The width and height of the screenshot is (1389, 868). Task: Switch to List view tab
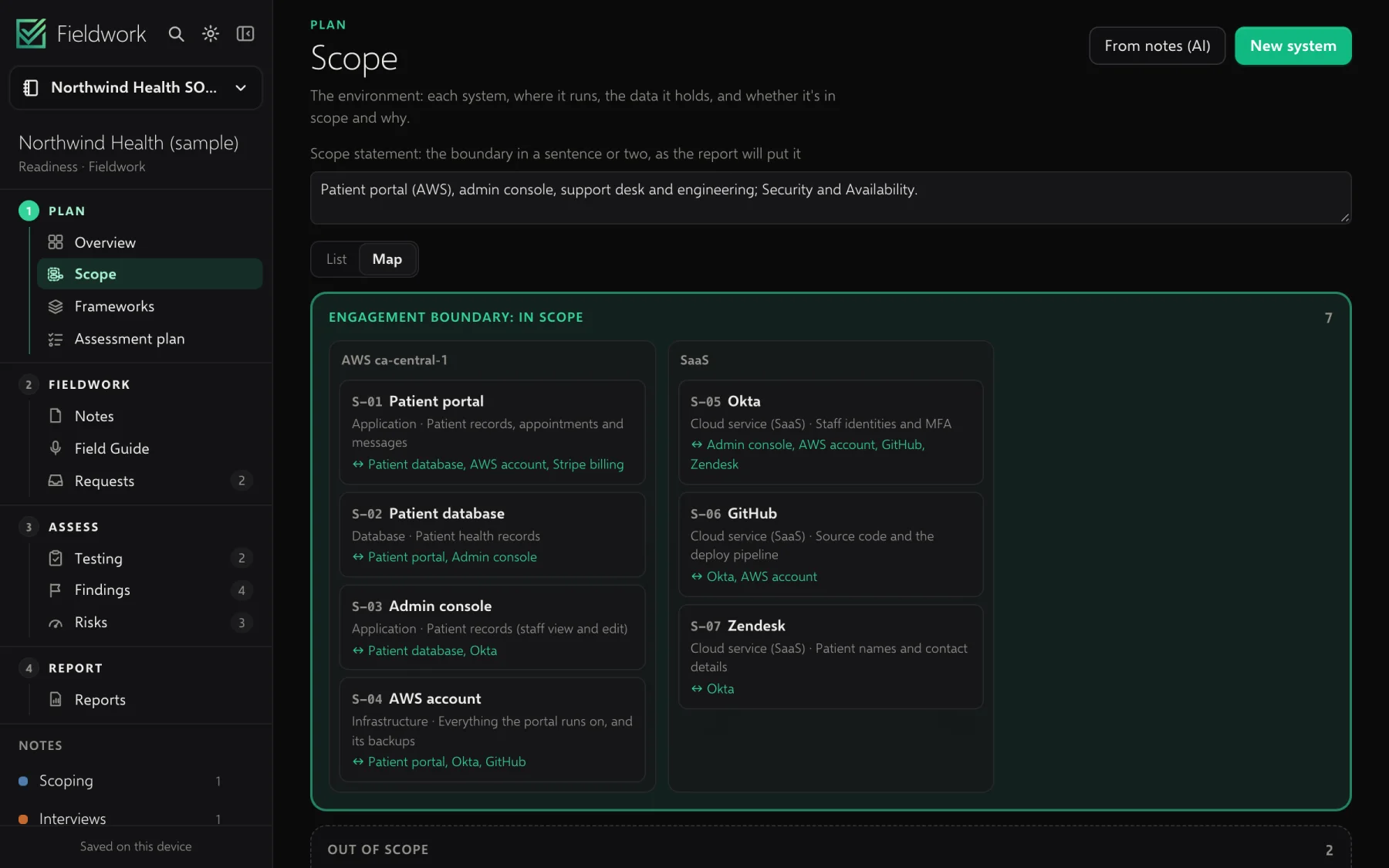click(336, 259)
